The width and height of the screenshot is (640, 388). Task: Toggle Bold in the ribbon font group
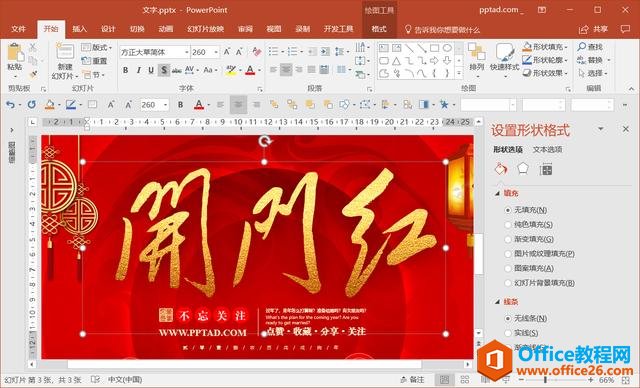pyautogui.click(x=126, y=70)
